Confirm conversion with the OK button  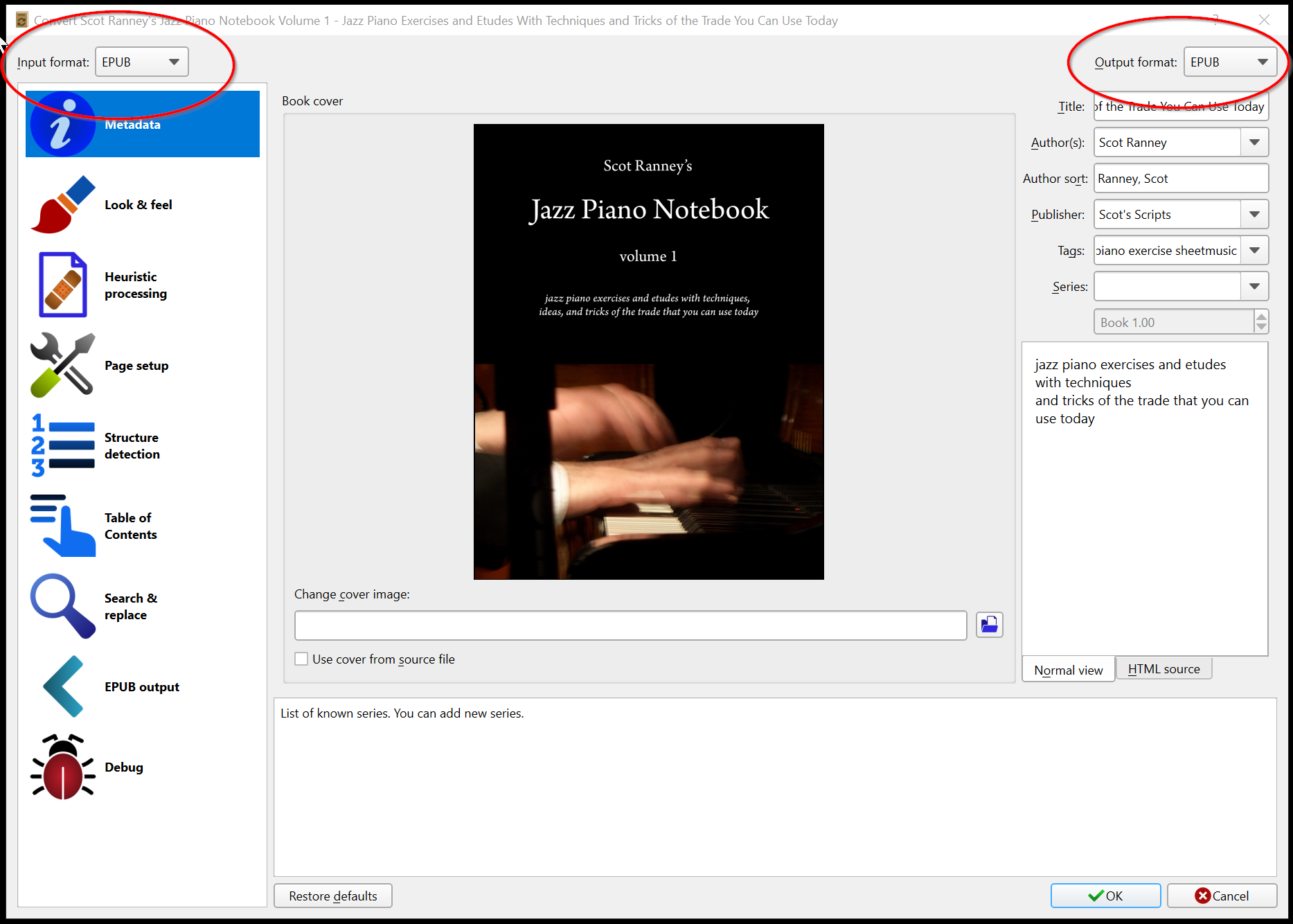(1105, 896)
